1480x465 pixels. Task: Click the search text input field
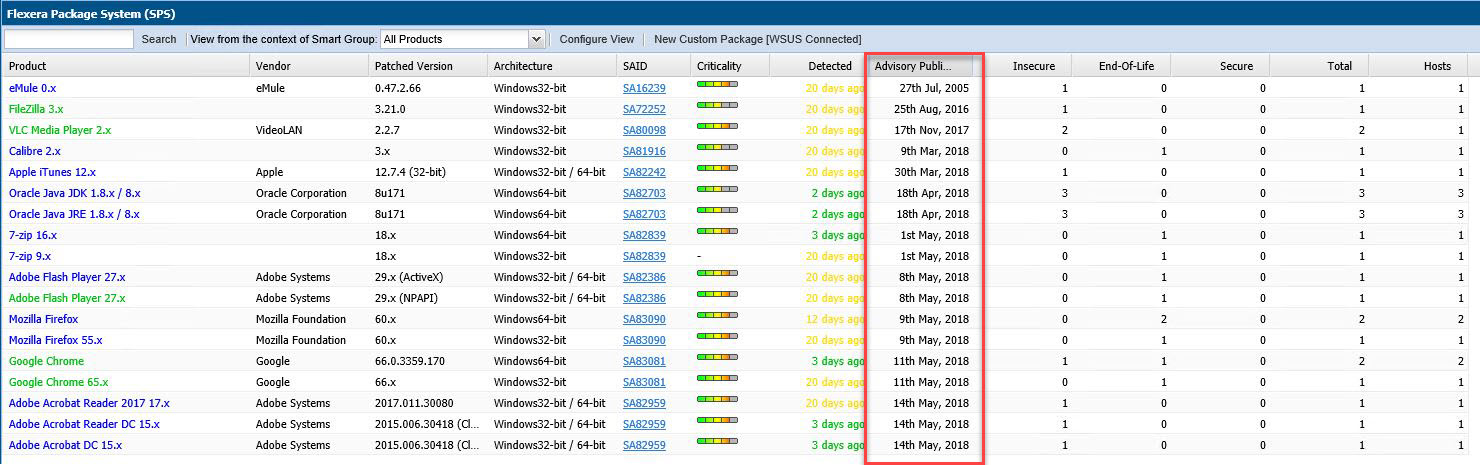point(69,39)
